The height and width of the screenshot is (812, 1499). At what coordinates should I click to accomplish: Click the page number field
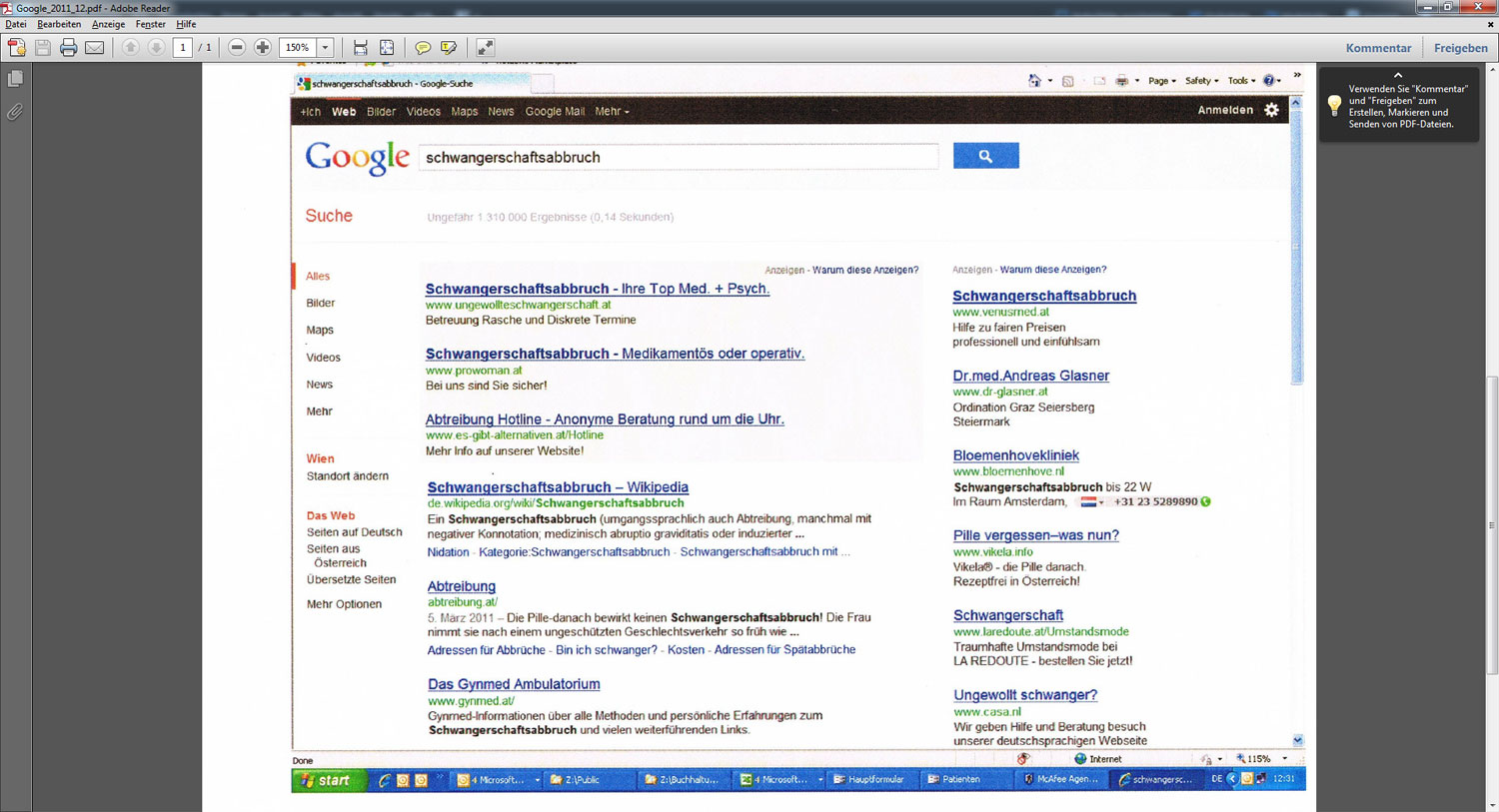[183, 47]
